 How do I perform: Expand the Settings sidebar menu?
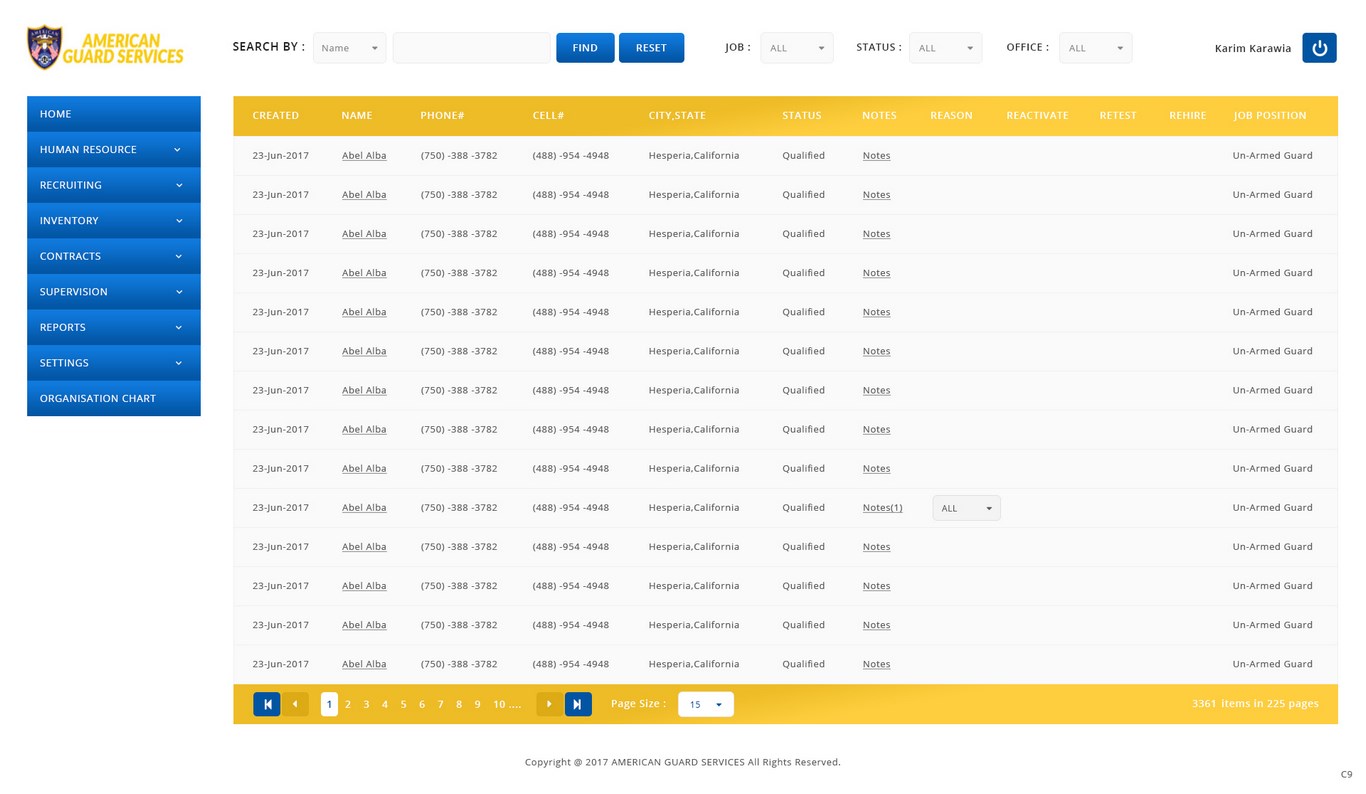pyautogui.click(x=113, y=363)
